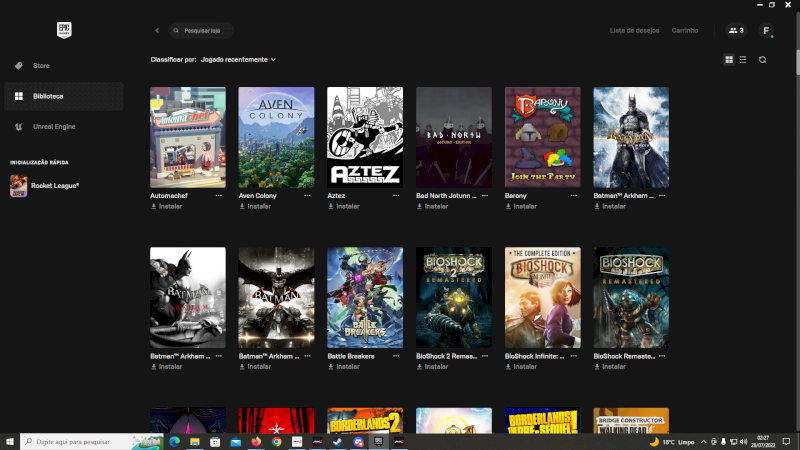Switch to list view layout
Screen dimensions: 800x450
point(742,60)
